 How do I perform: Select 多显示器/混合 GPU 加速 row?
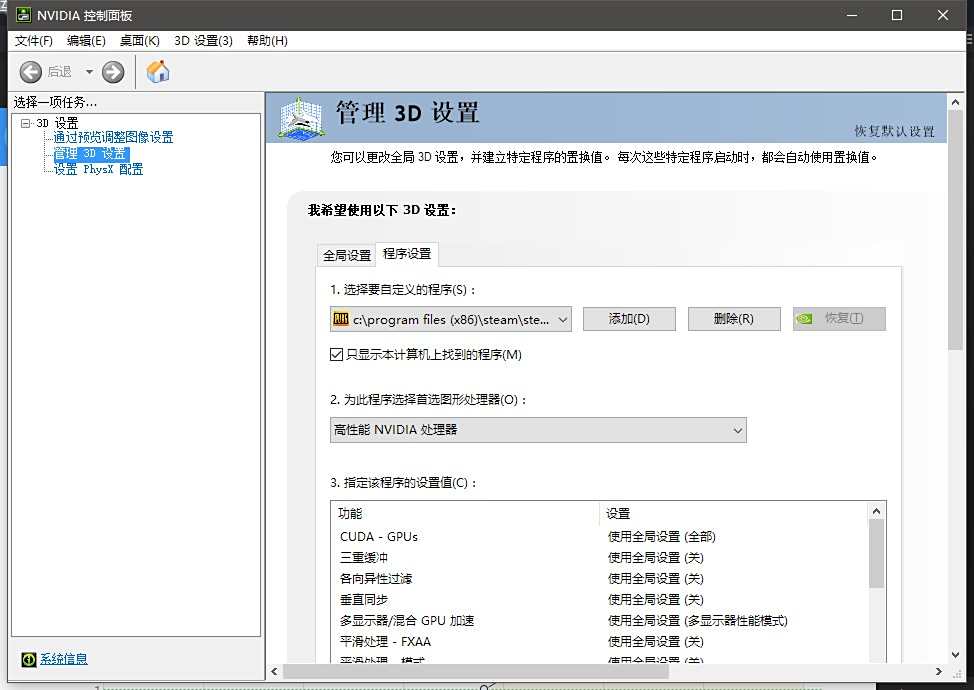[599, 621]
